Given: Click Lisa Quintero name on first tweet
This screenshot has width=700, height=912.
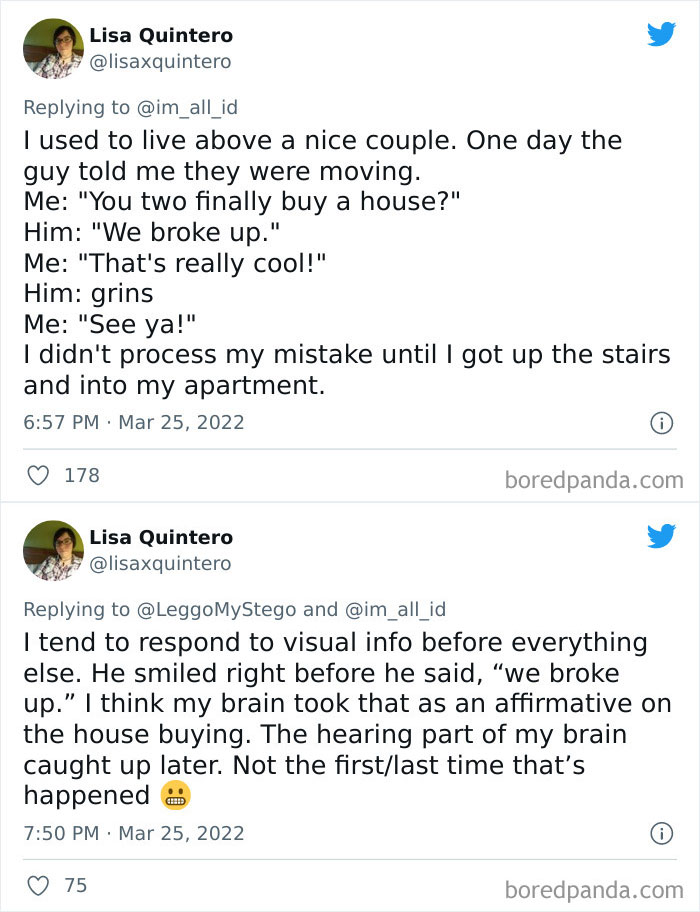Looking at the screenshot, I should tap(161, 36).
